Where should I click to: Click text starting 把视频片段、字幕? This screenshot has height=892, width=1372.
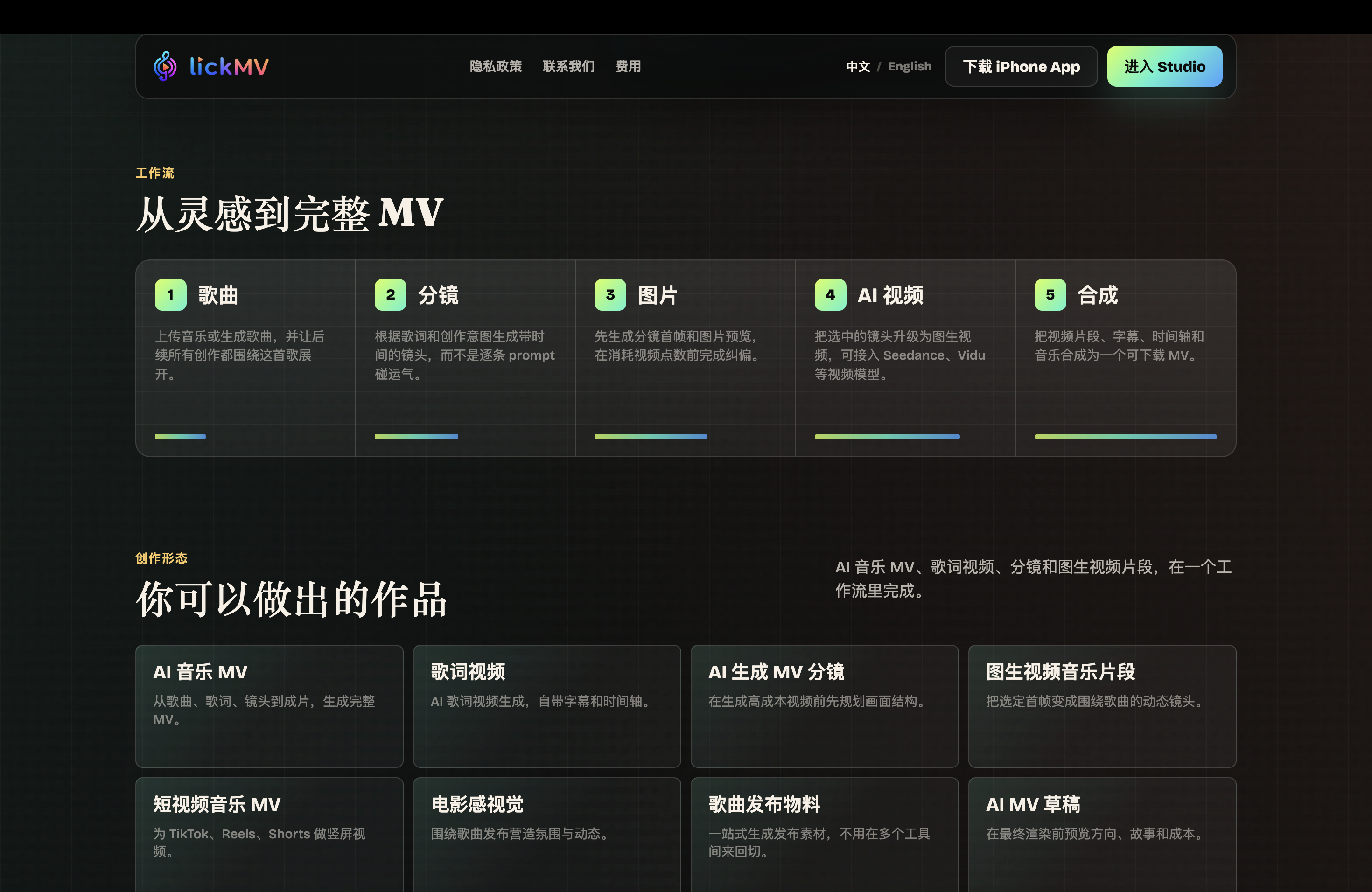[x=1119, y=346]
